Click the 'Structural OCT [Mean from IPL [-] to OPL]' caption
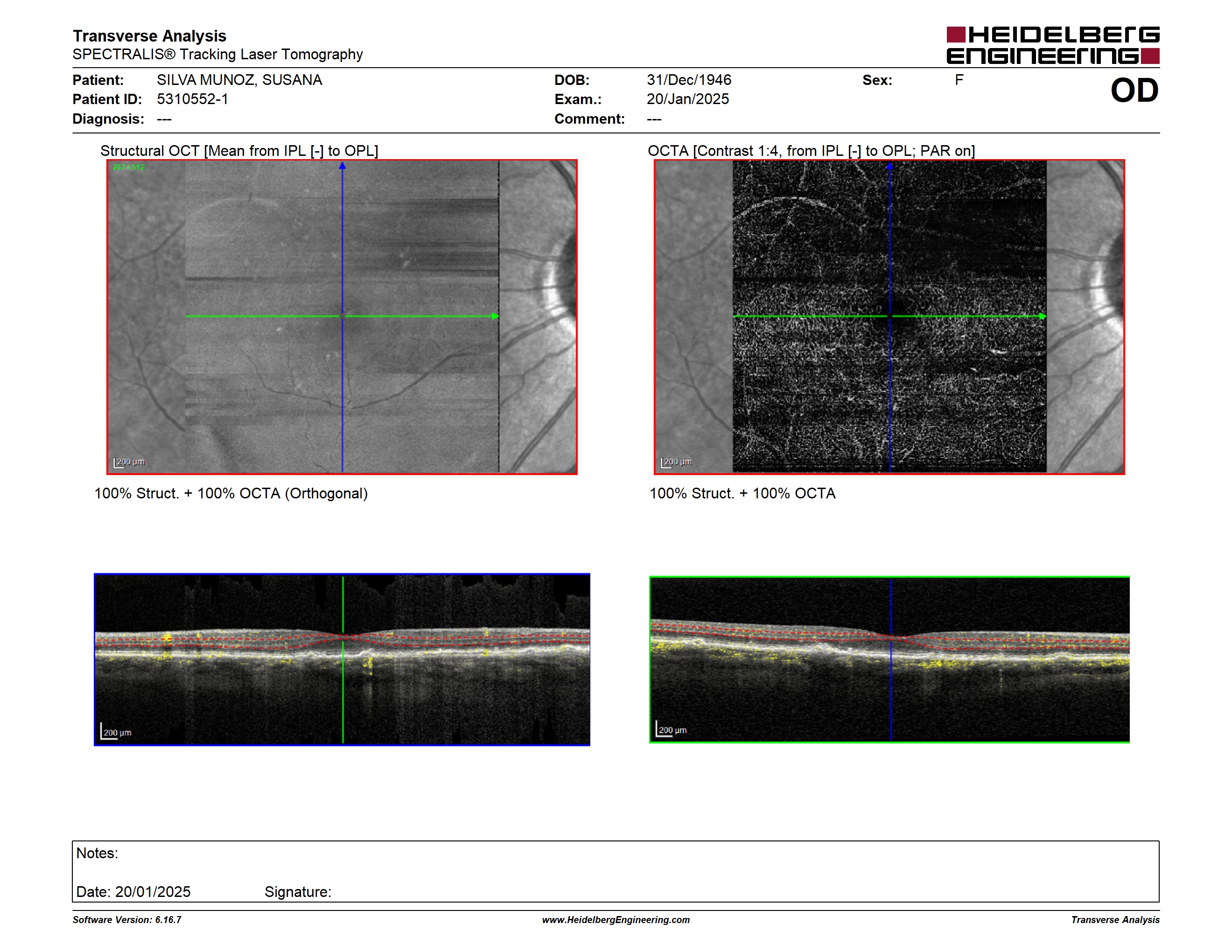 click(239, 151)
